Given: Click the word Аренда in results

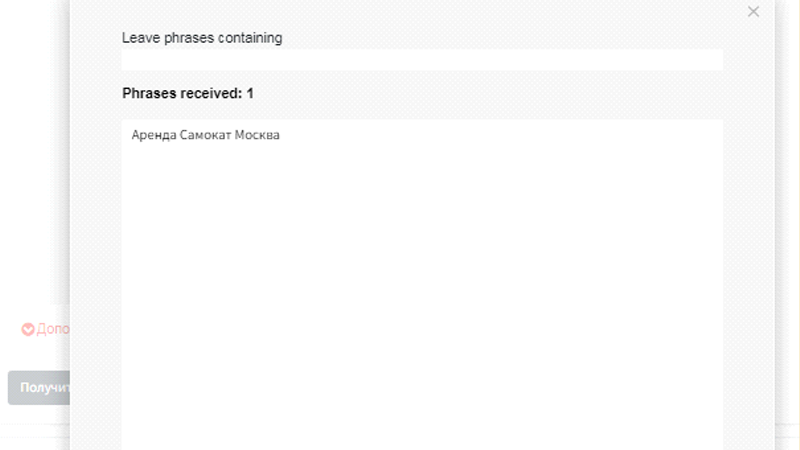Looking at the screenshot, I should pos(153,135).
